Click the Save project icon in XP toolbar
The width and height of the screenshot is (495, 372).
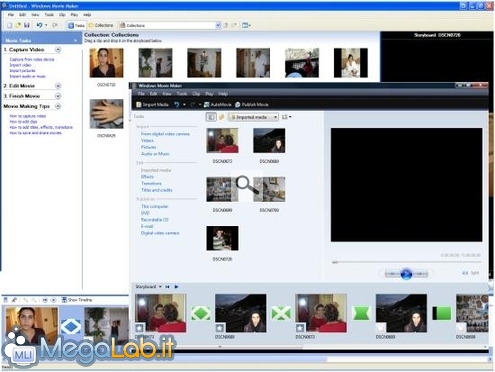(x=27, y=25)
